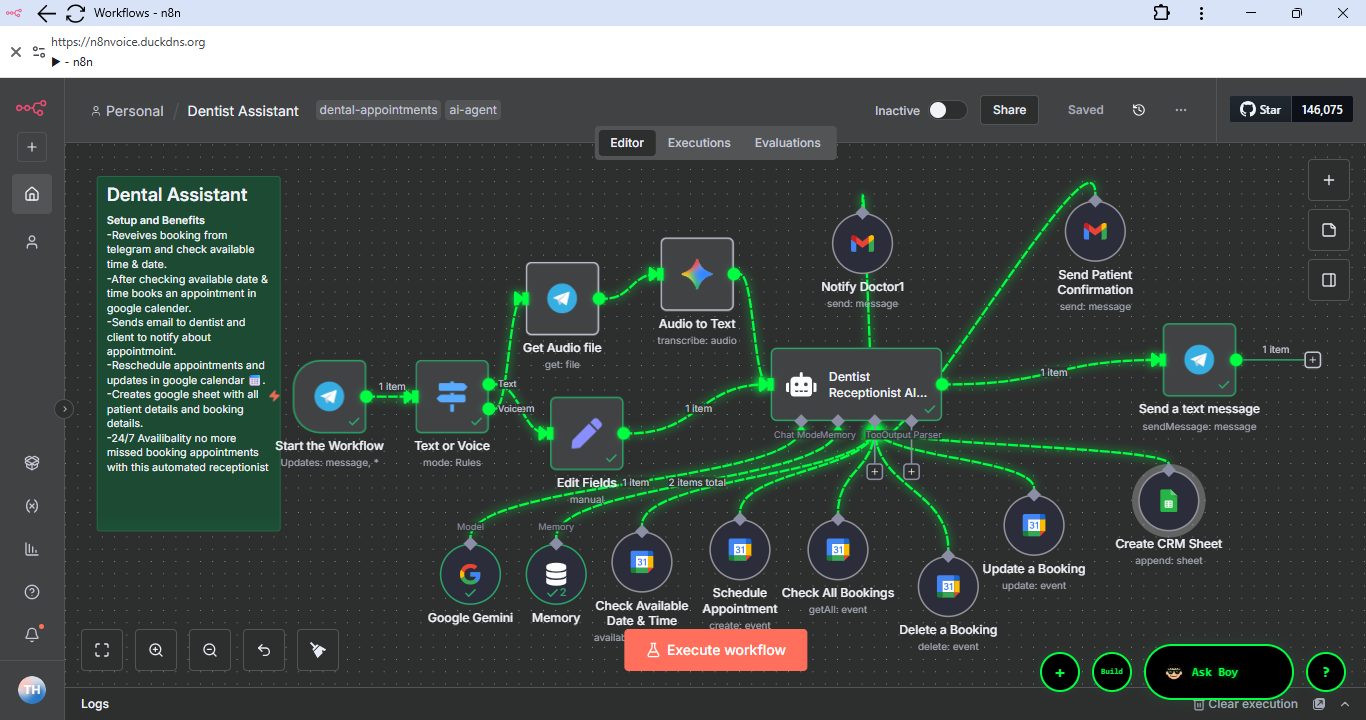Open the Update a Booking calendar node
The height and width of the screenshot is (720, 1366).
coord(1034,525)
